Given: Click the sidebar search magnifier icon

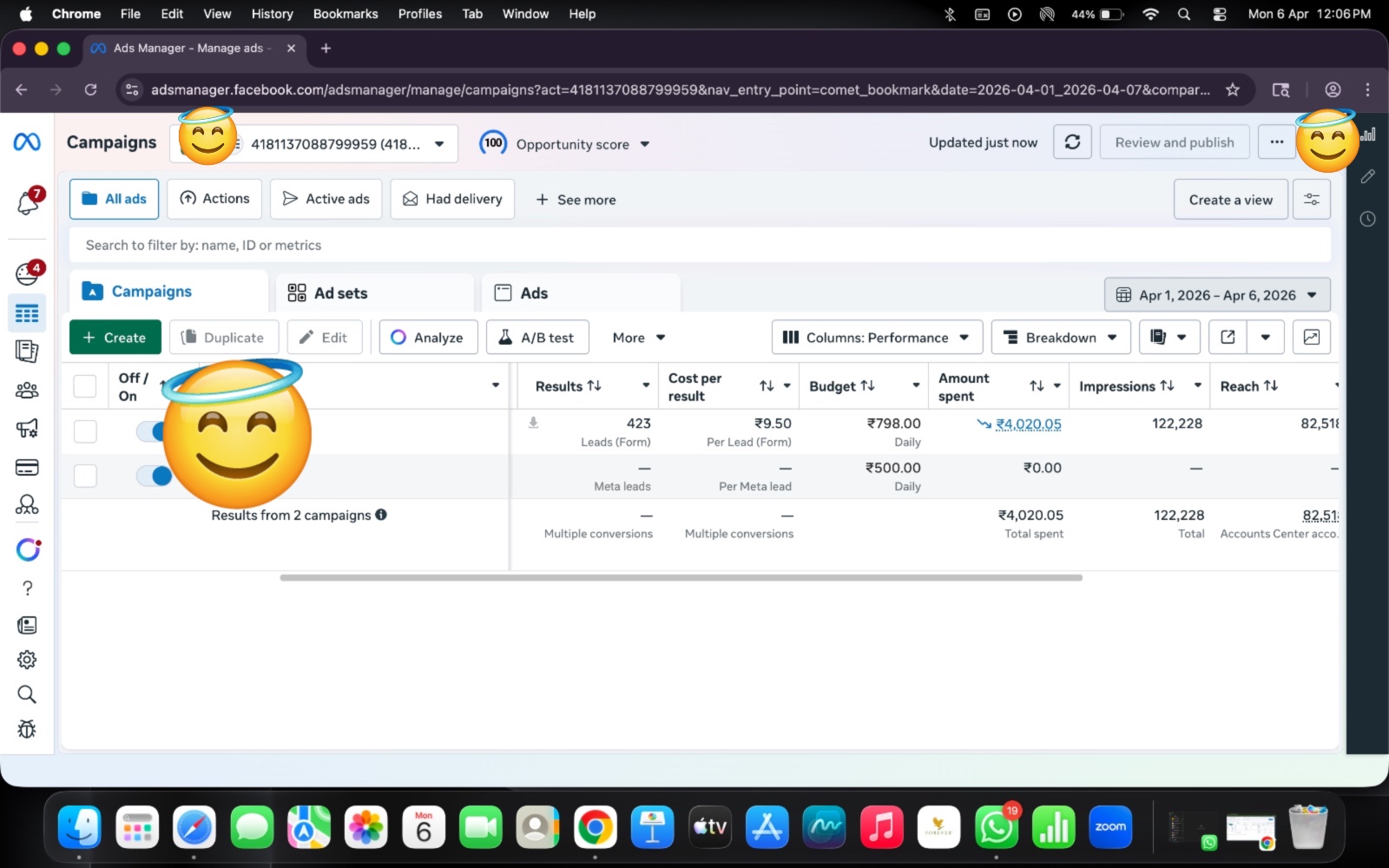Looking at the screenshot, I should (x=27, y=694).
